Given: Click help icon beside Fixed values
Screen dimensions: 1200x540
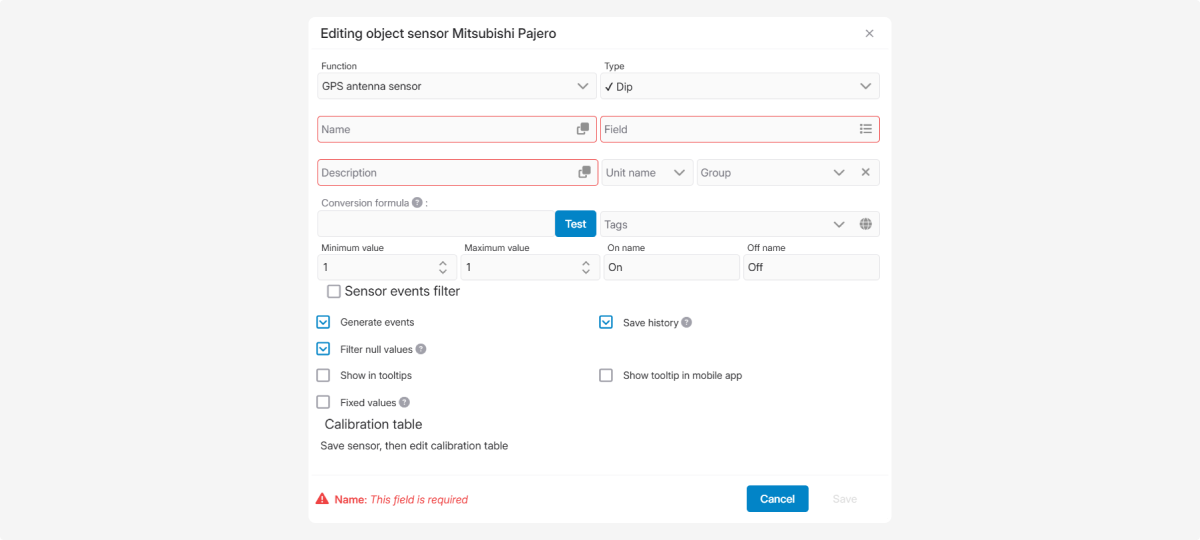Looking at the screenshot, I should (405, 402).
